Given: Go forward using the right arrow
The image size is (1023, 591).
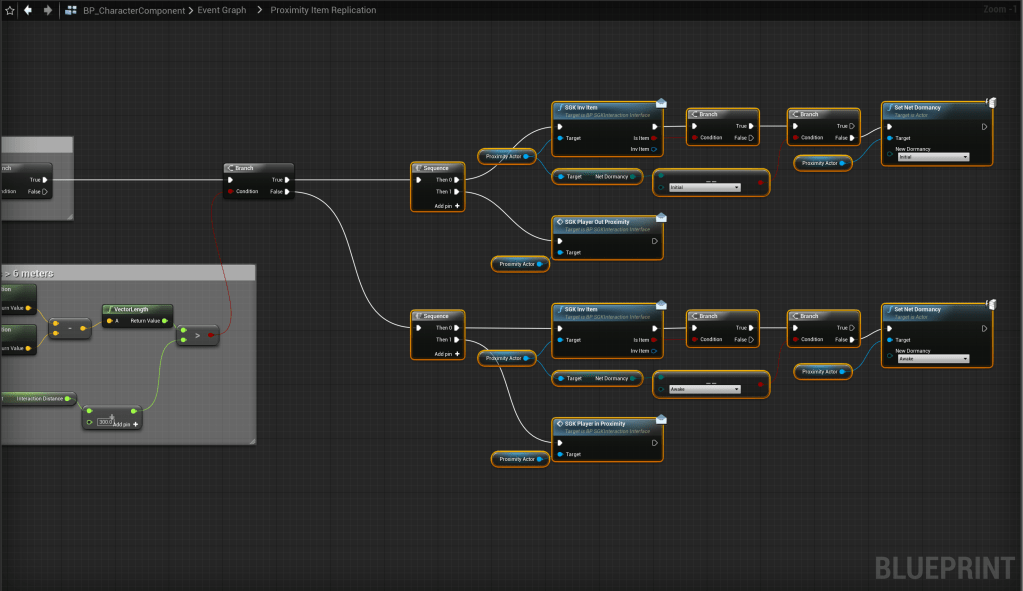Looking at the screenshot, I should pos(47,10).
